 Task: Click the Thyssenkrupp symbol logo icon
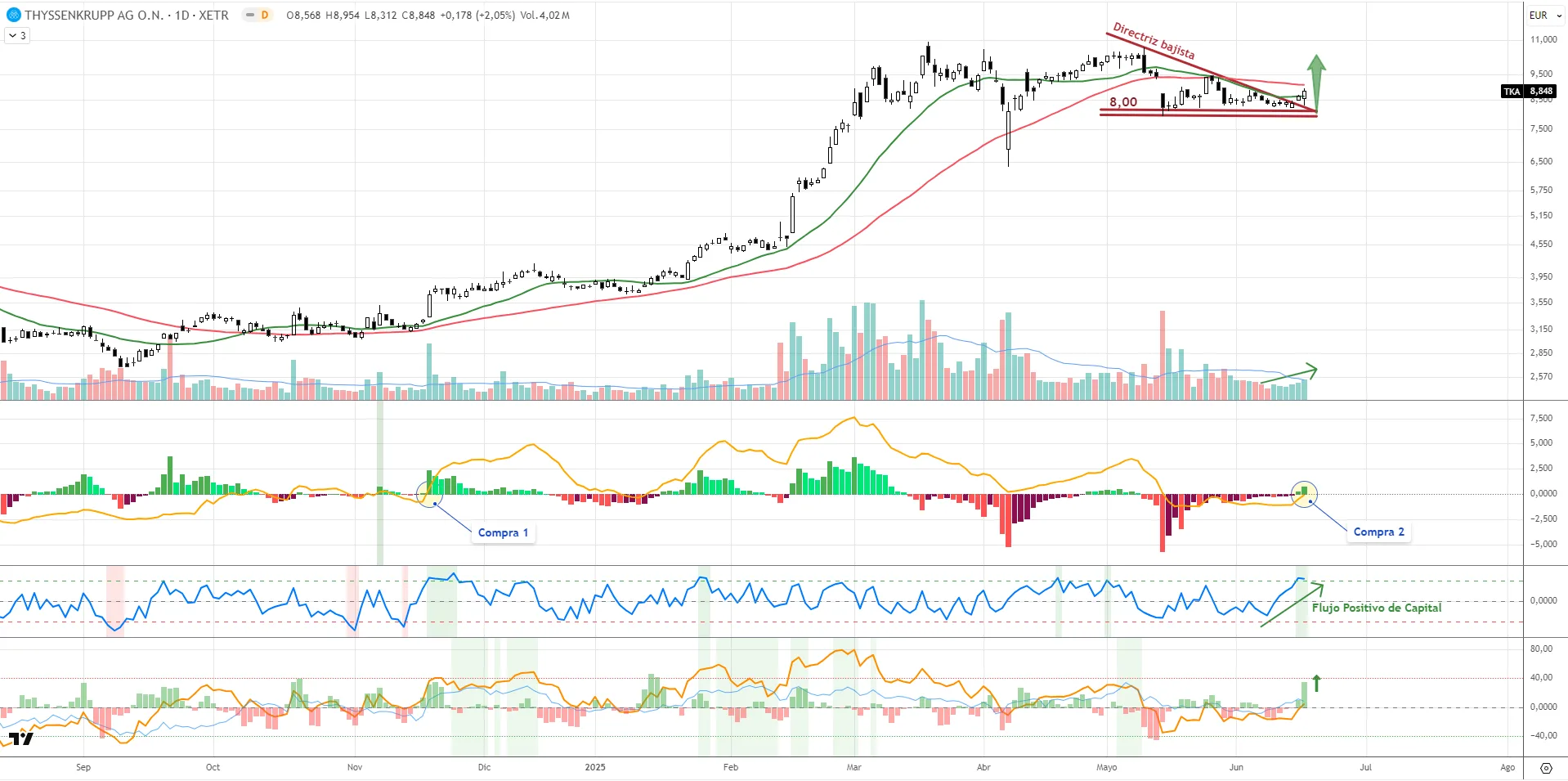13,15
